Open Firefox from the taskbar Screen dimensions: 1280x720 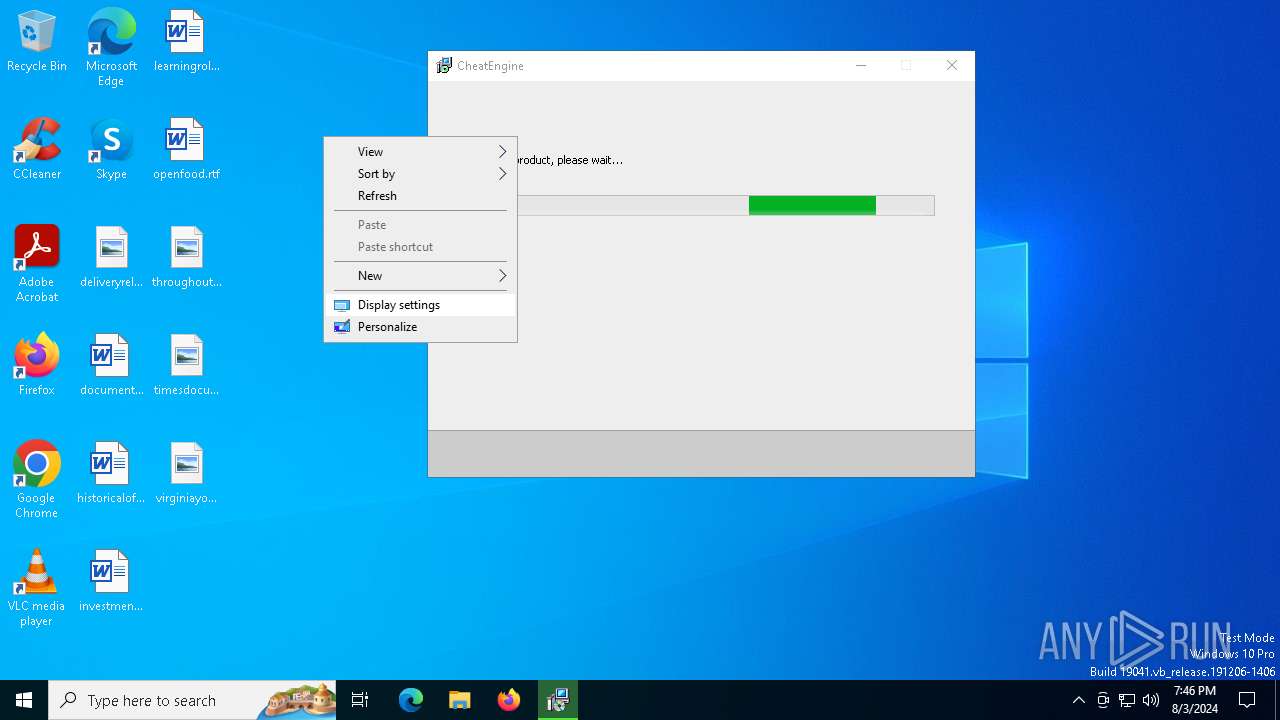pyautogui.click(x=509, y=700)
